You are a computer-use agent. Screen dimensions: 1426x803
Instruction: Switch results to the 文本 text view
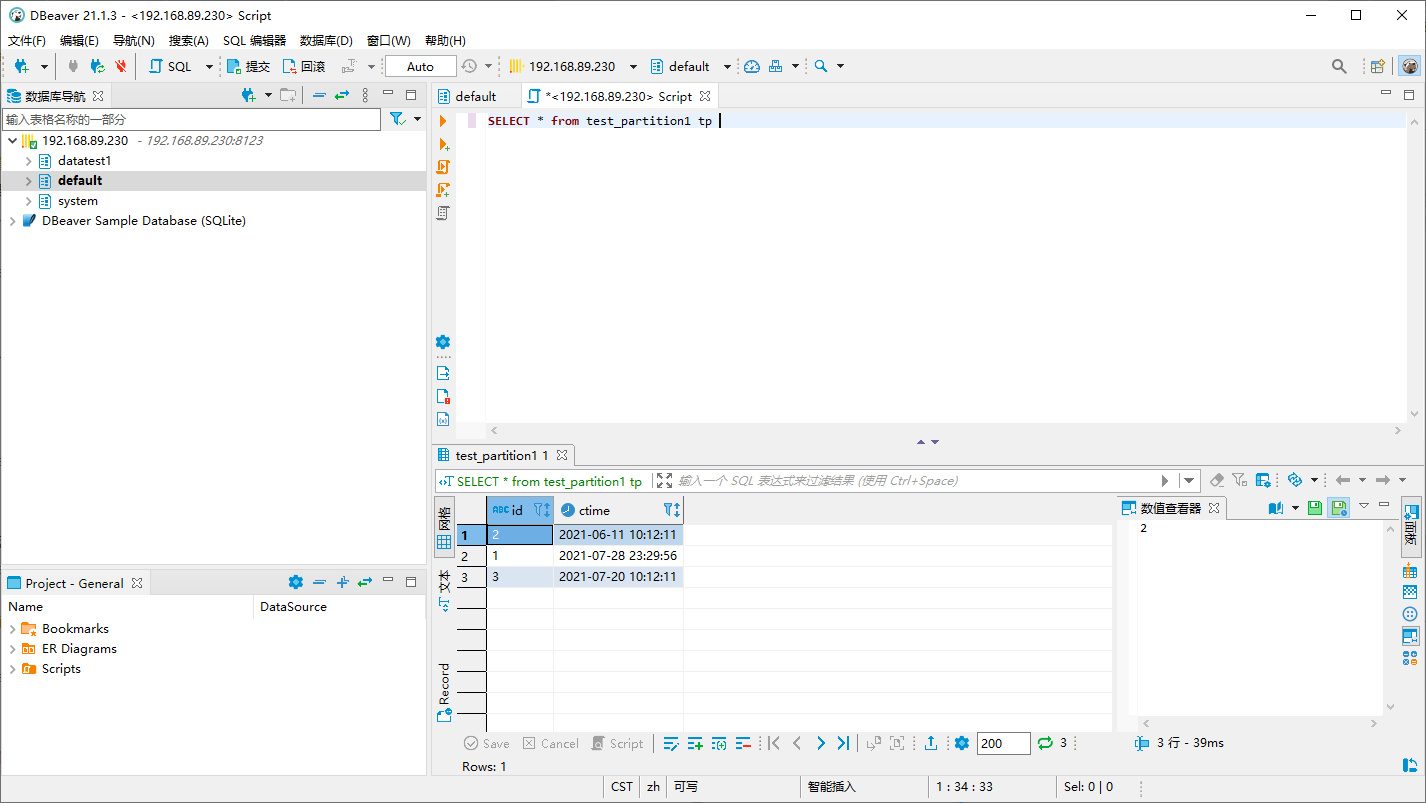coord(444,591)
